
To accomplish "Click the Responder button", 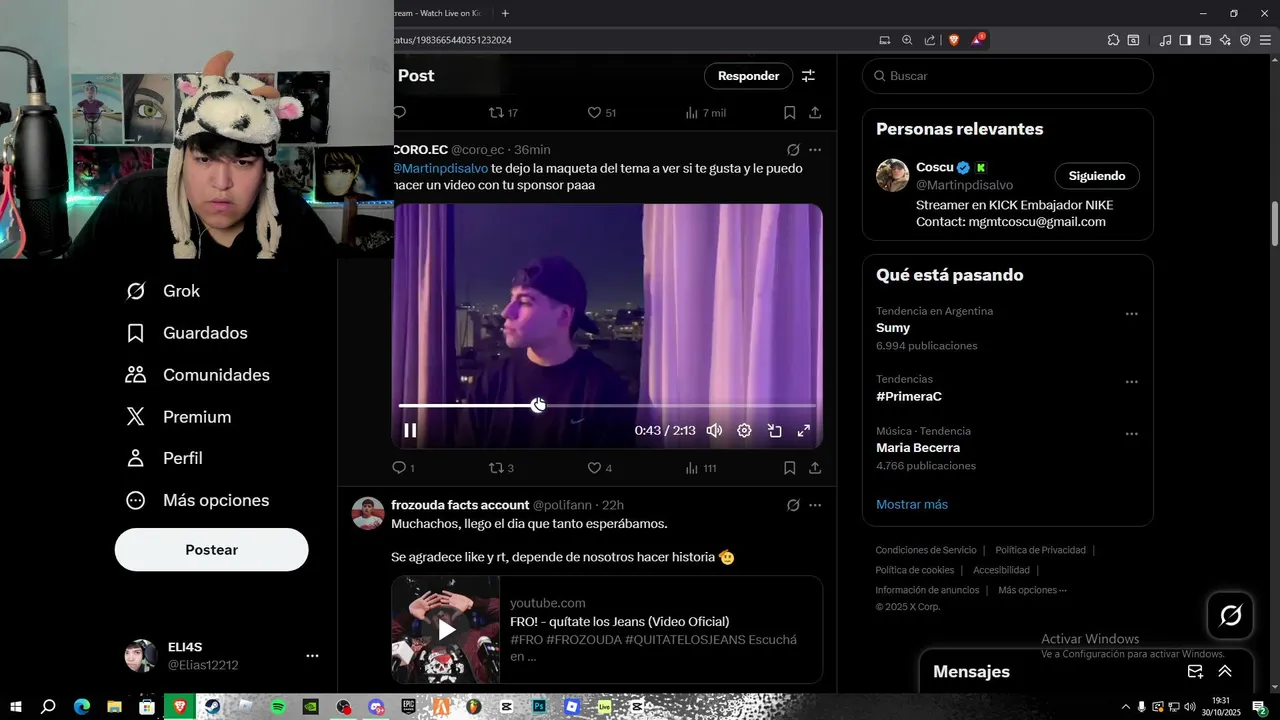I will click(x=748, y=76).
